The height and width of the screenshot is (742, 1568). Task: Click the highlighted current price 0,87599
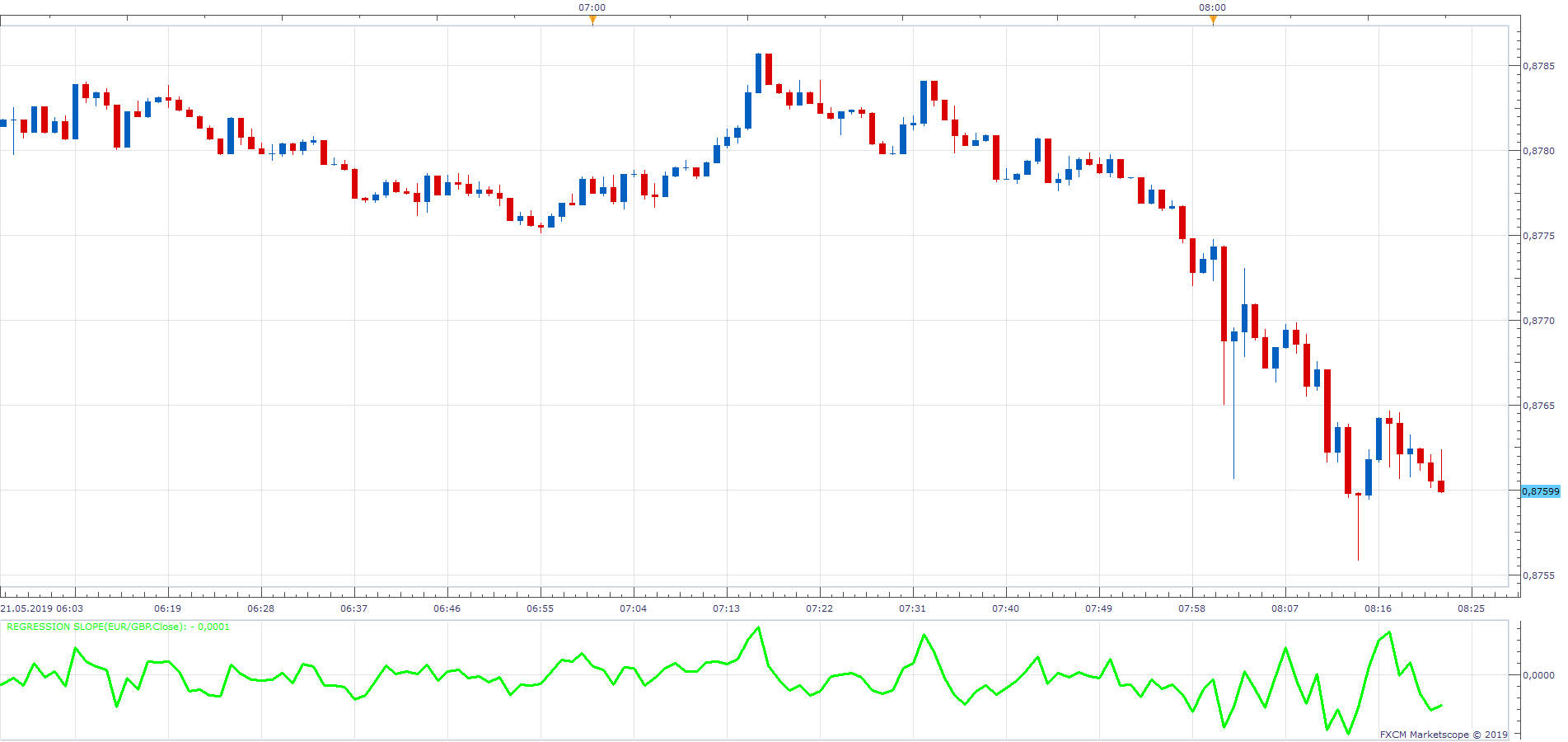coord(1540,491)
